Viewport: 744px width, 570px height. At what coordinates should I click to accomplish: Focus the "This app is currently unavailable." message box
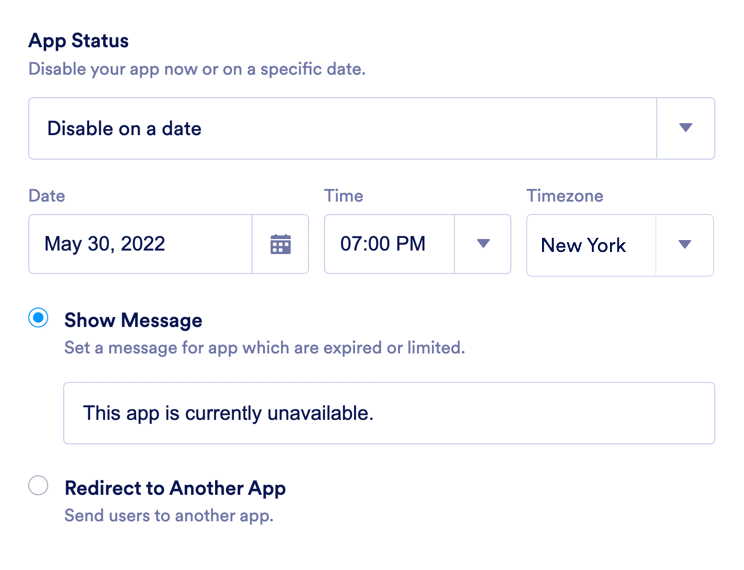pyautogui.click(x=389, y=413)
